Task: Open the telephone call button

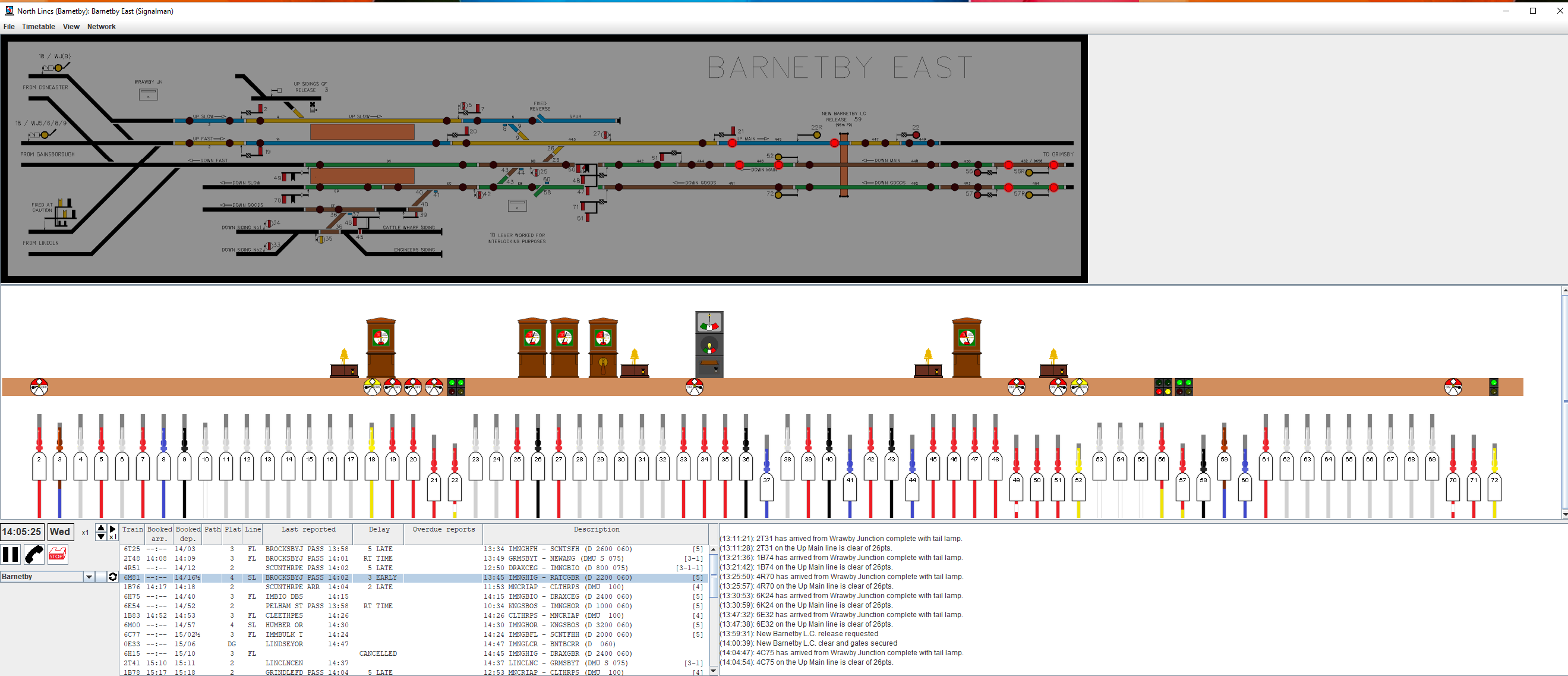Action: click(34, 554)
